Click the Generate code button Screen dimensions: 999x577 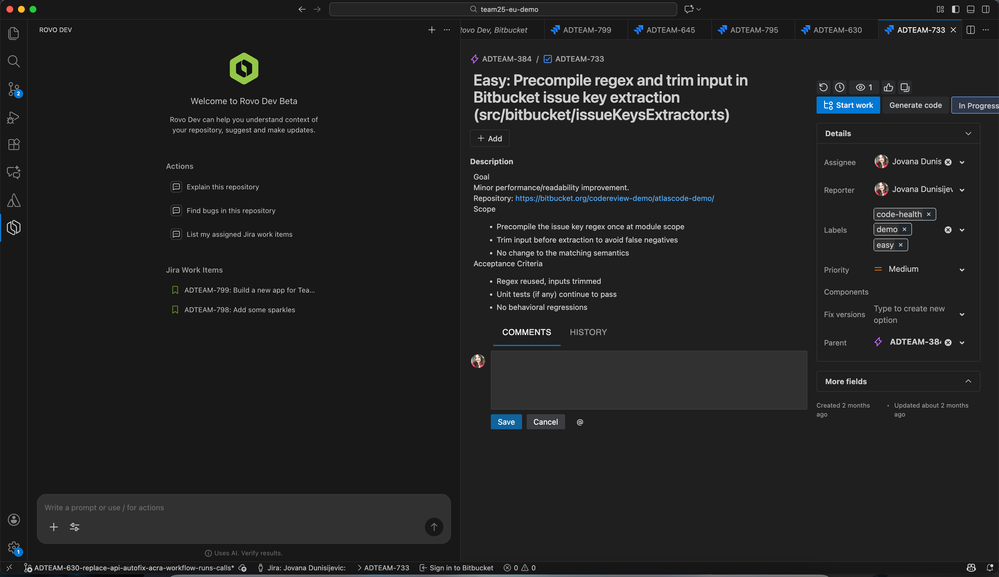915,104
